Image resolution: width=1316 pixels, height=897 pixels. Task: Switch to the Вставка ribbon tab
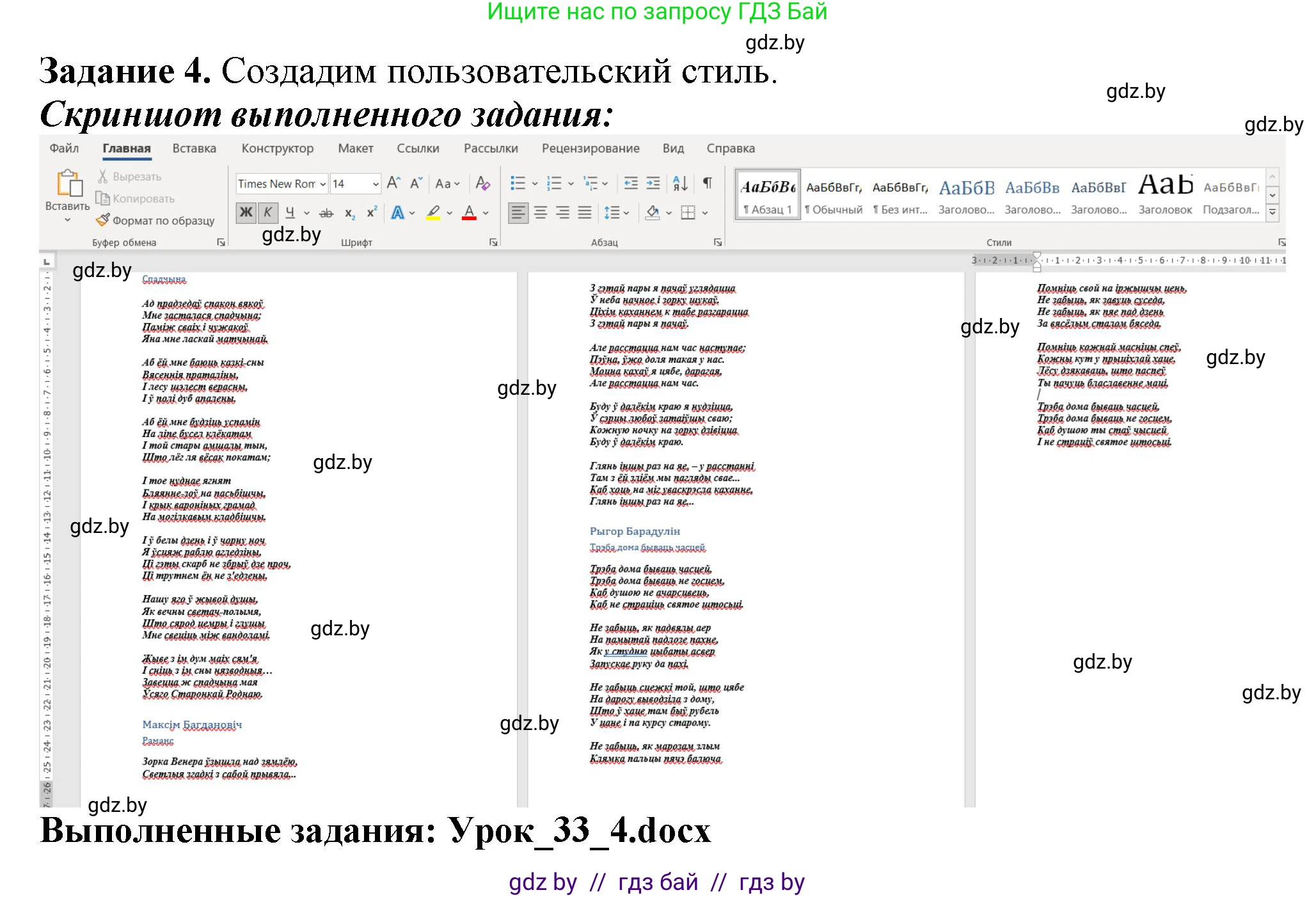194,148
